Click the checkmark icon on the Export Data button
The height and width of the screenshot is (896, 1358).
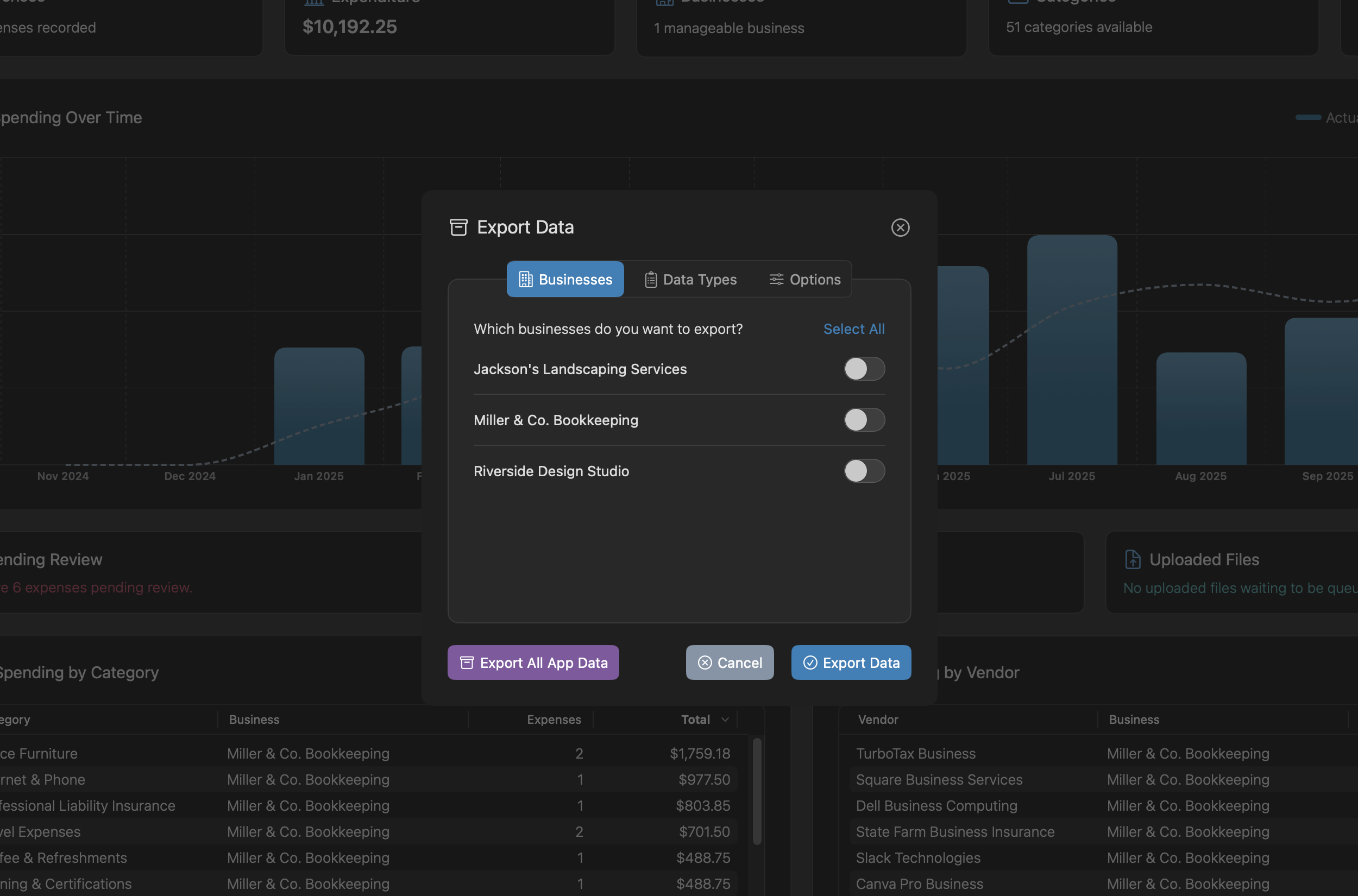pyautogui.click(x=810, y=662)
